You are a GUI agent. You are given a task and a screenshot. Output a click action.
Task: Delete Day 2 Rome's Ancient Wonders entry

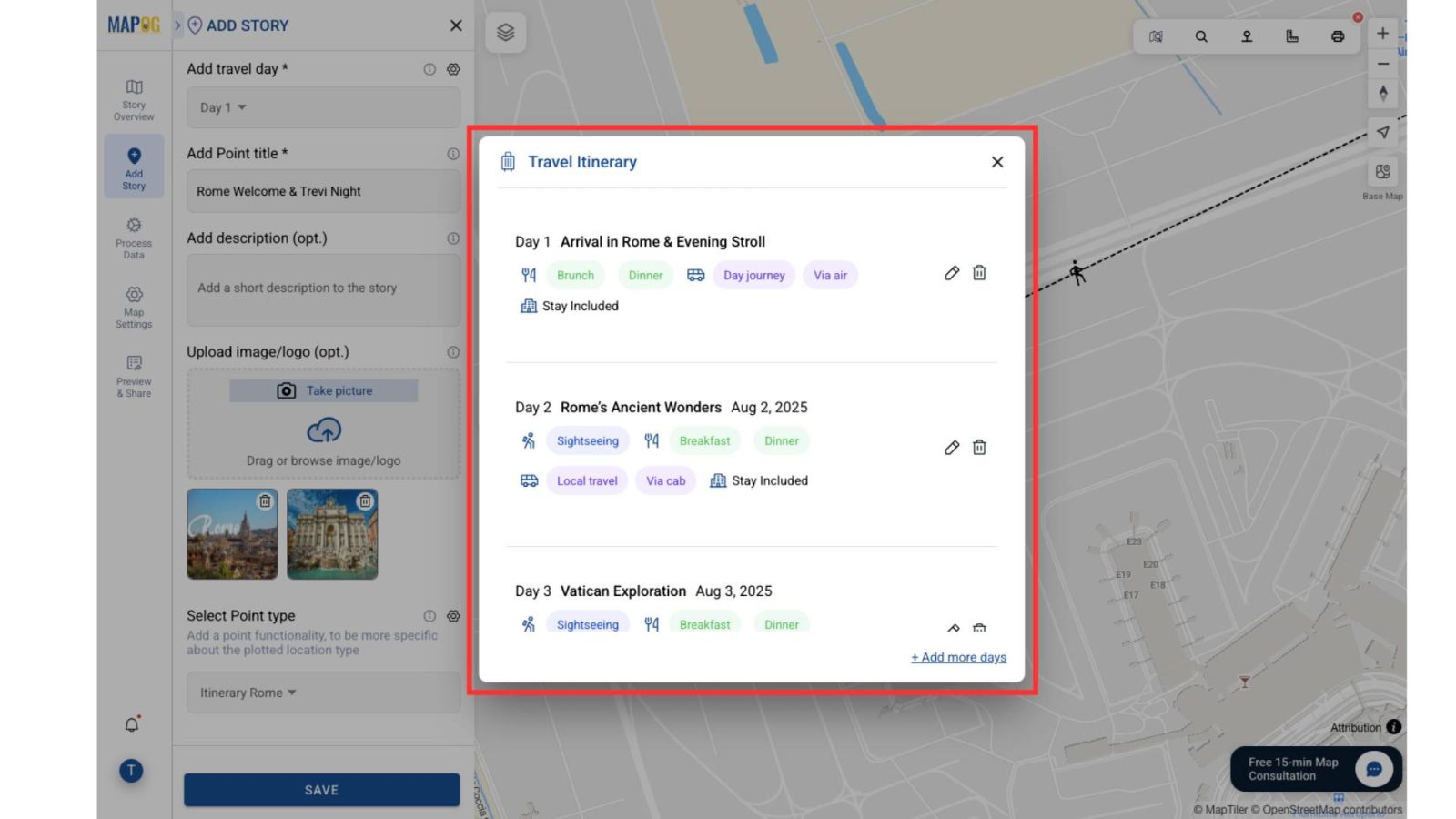tap(979, 448)
